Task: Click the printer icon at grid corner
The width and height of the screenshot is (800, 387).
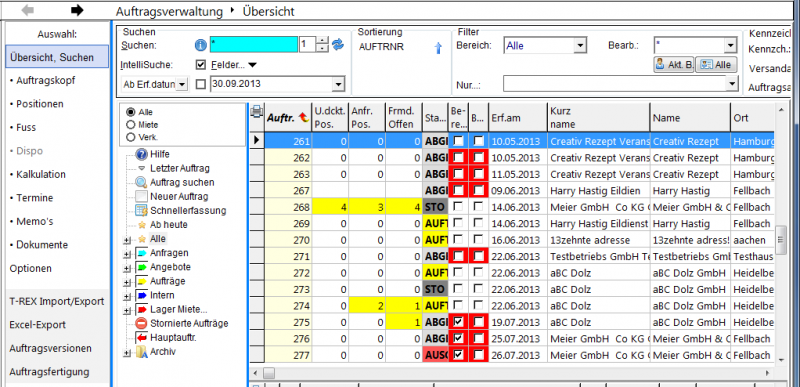Action: point(257,112)
